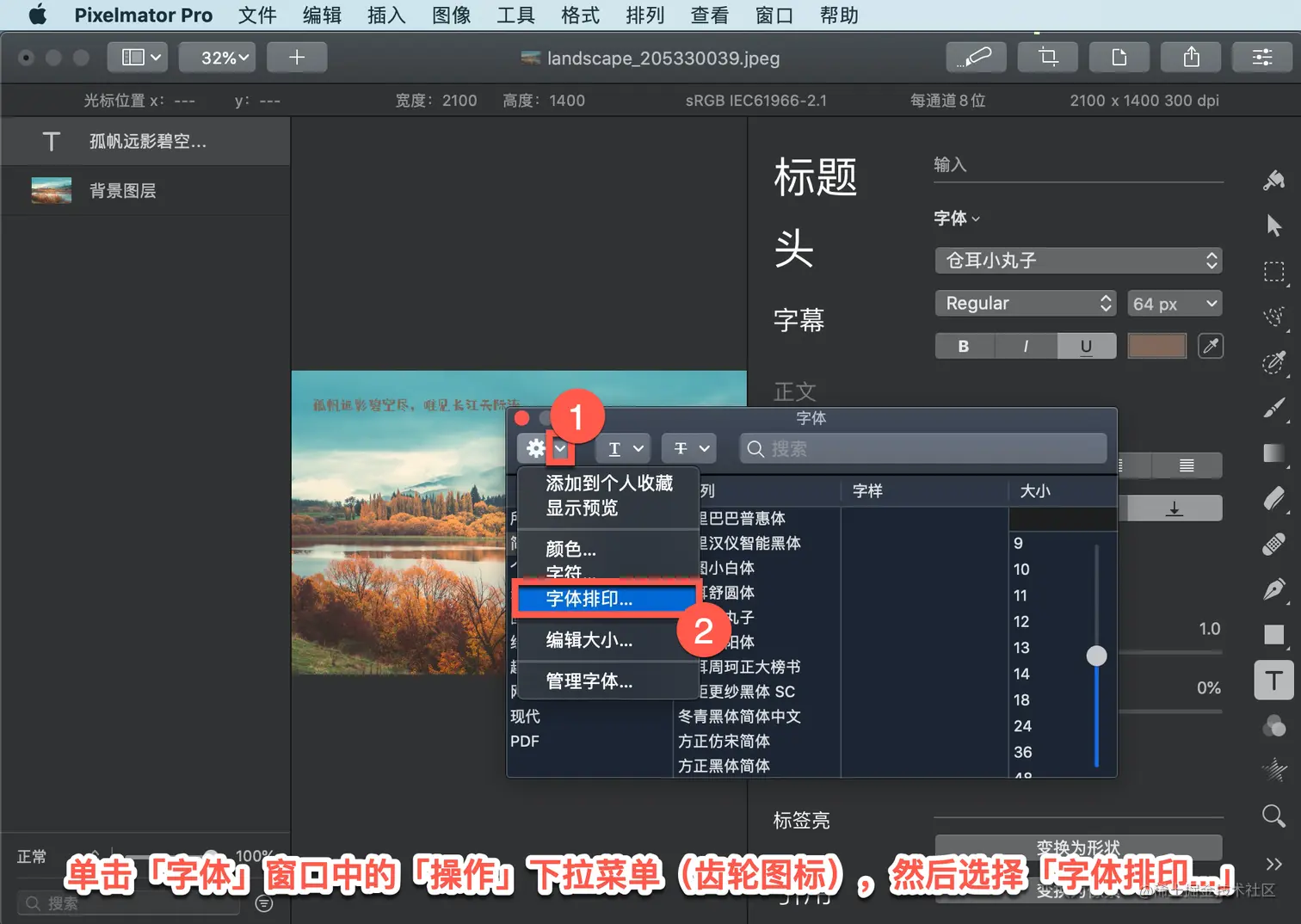Toggle Underline text formatting
Image resolution: width=1301 pixels, height=924 pixels.
tap(1086, 346)
